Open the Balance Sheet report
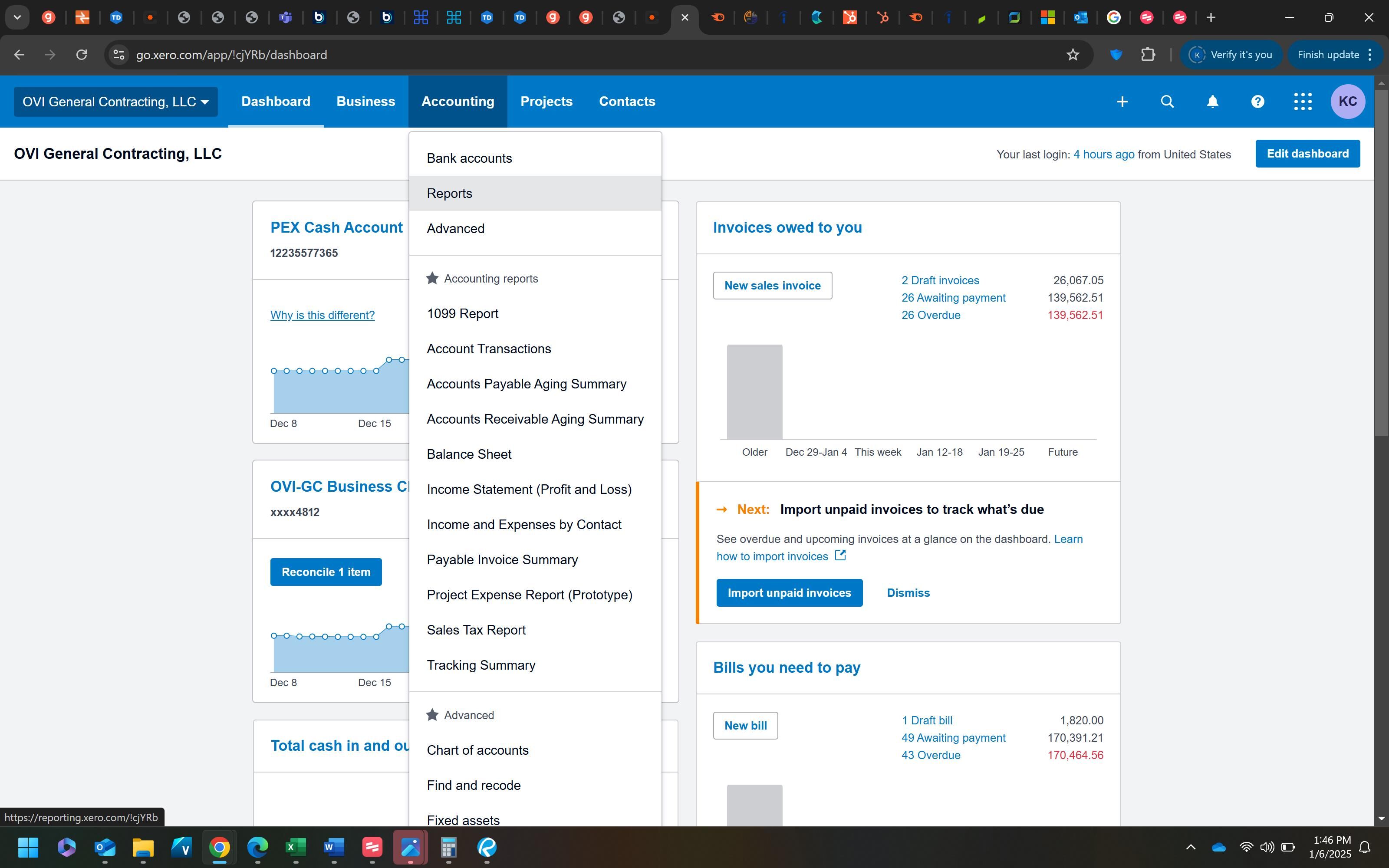Image resolution: width=1389 pixels, height=868 pixels. 535,454
